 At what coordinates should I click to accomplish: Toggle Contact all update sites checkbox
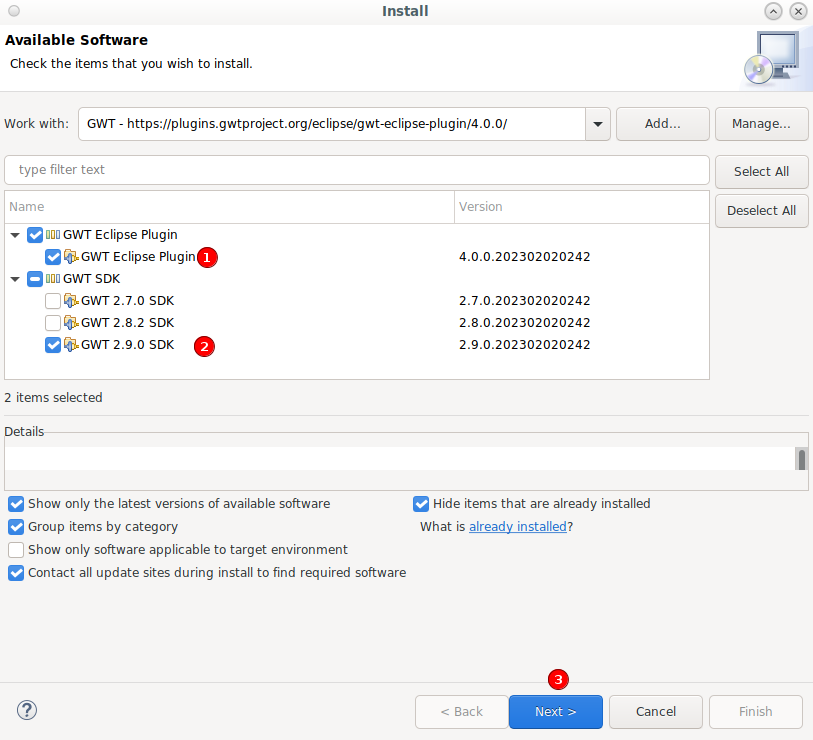[x=16, y=573]
